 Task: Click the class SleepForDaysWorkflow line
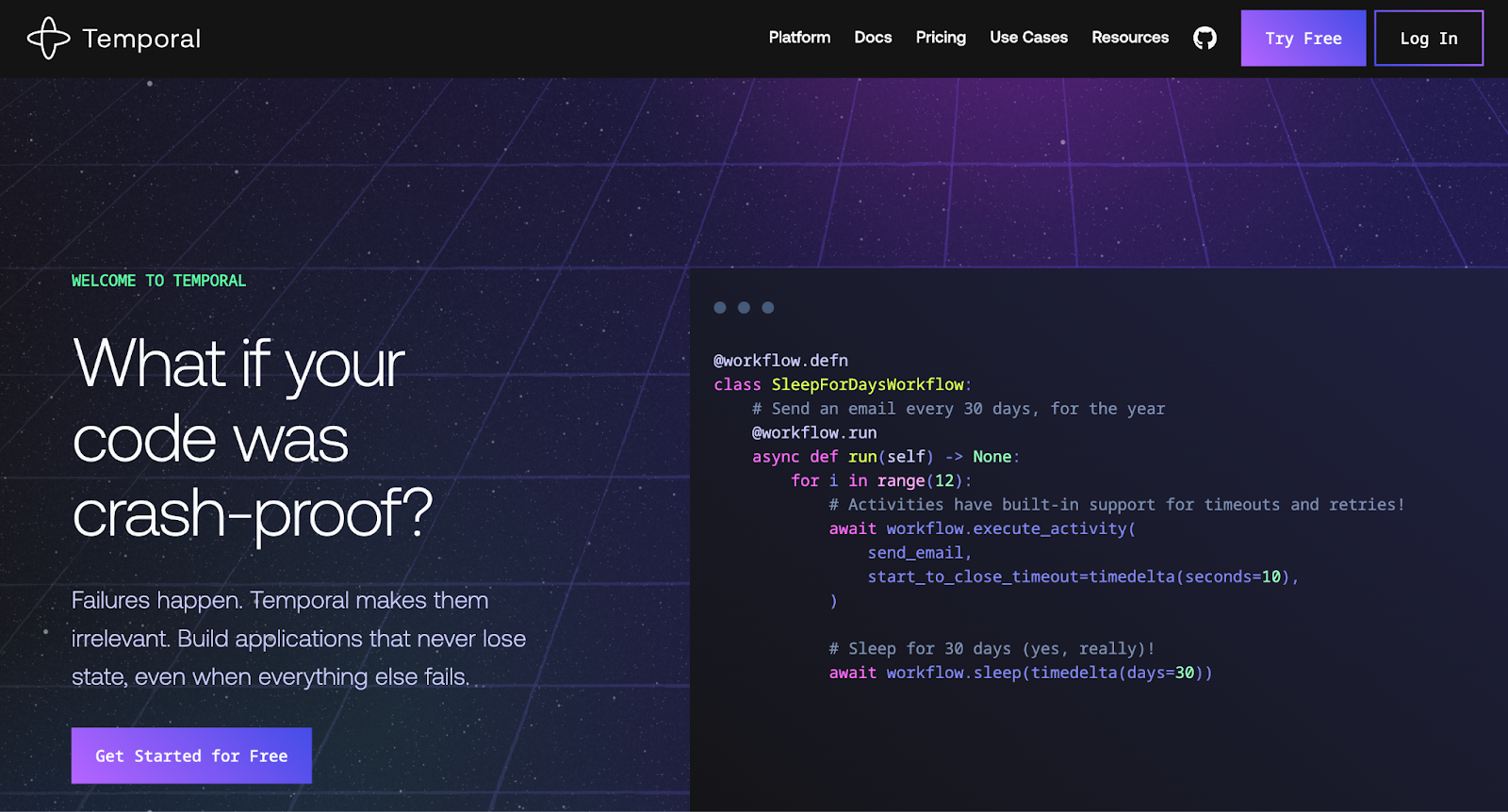click(843, 384)
